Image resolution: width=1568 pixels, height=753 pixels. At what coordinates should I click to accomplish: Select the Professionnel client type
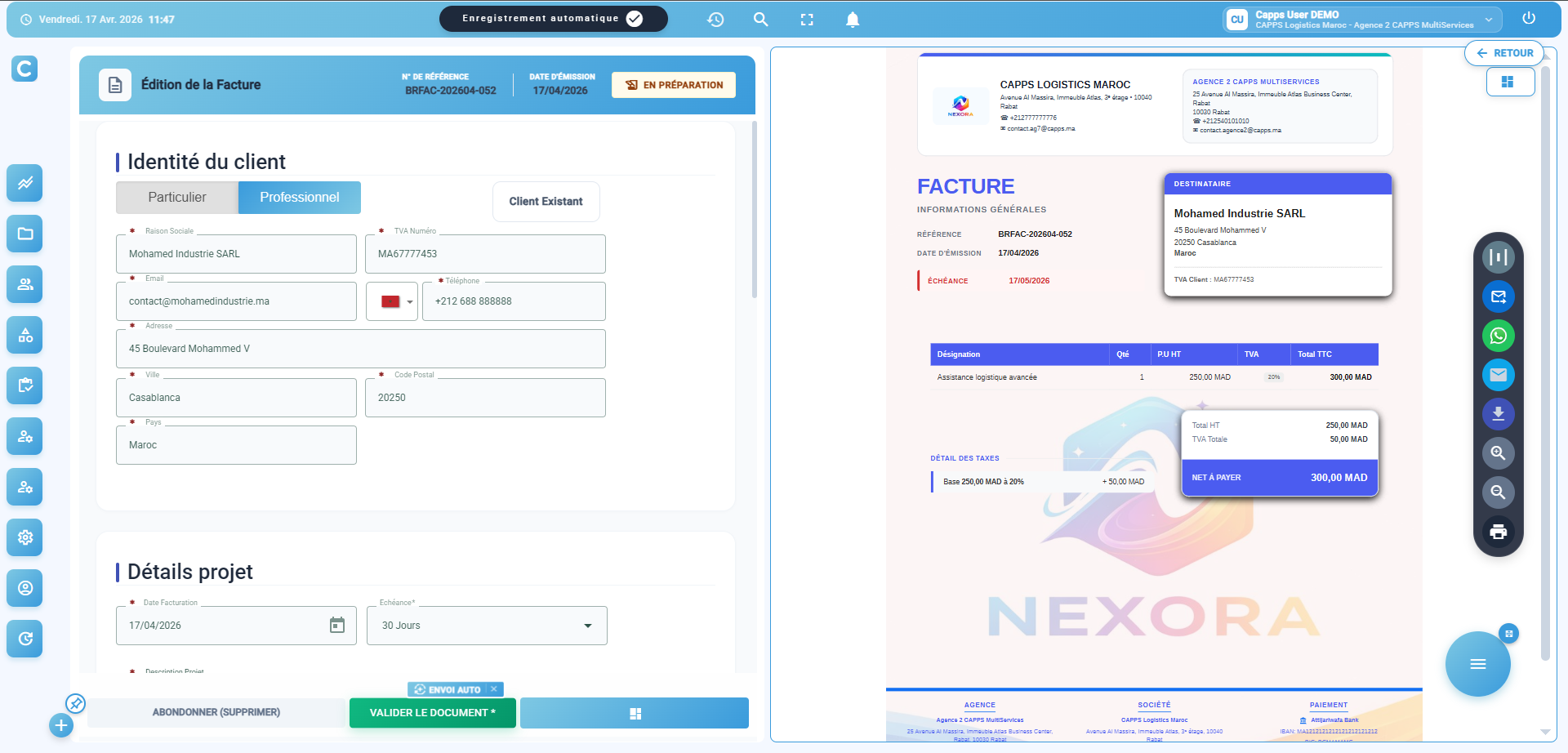tap(300, 198)
